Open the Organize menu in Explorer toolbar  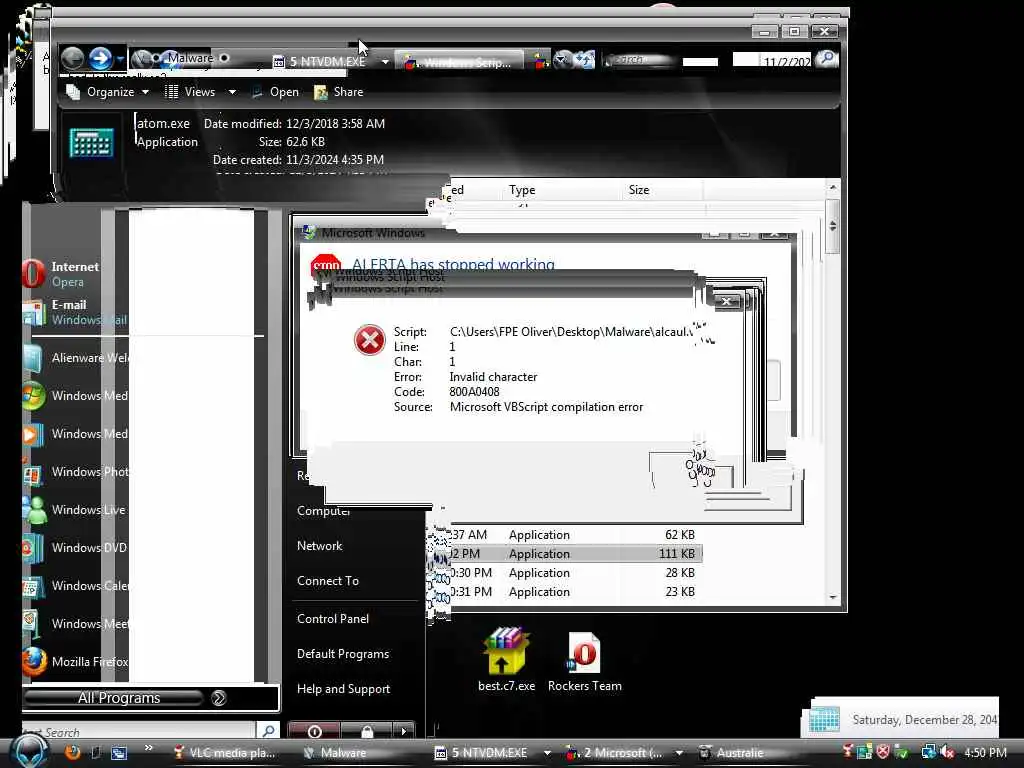click(x=108, y=92)
